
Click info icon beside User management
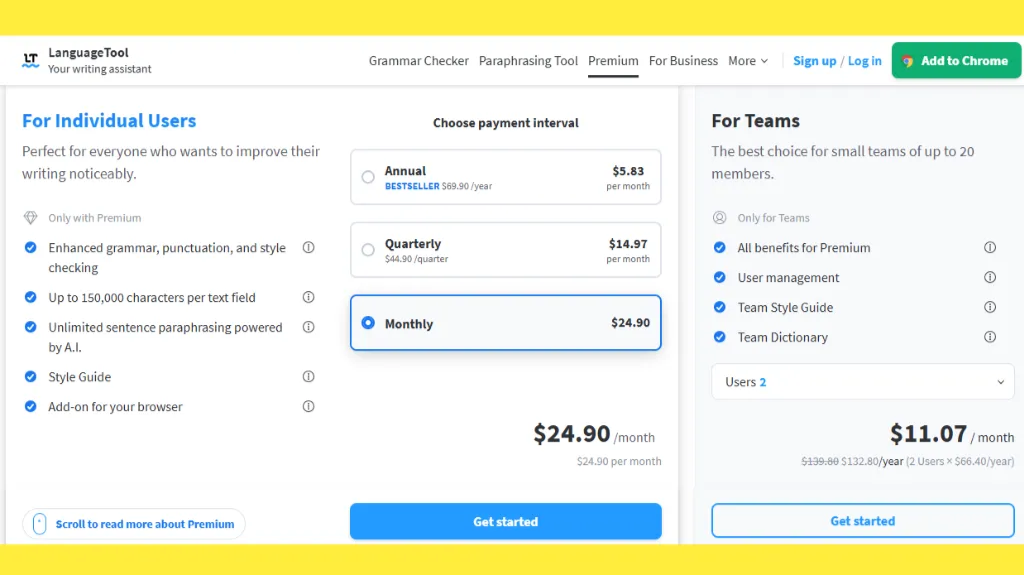click(990, 278)
